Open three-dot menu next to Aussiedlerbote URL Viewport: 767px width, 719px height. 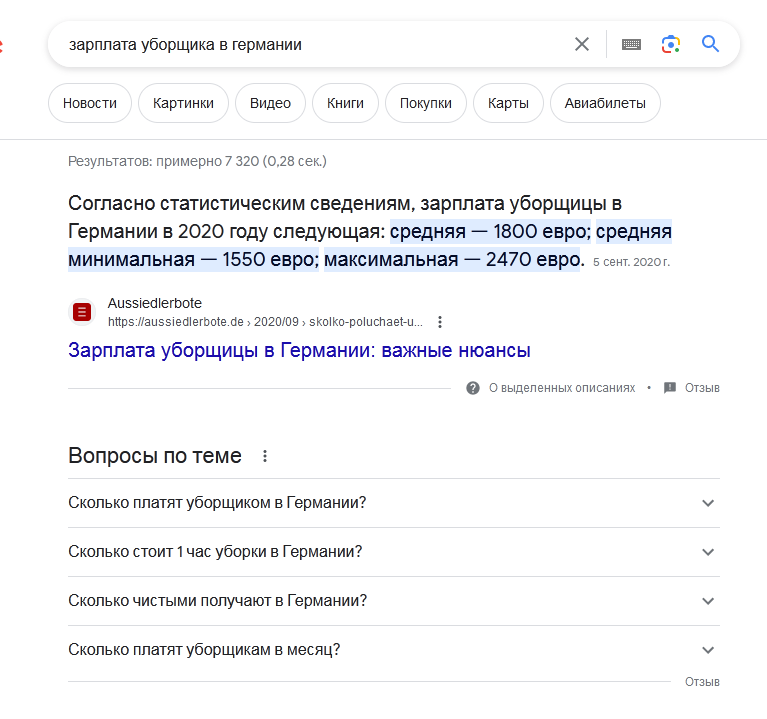(440, 322)
